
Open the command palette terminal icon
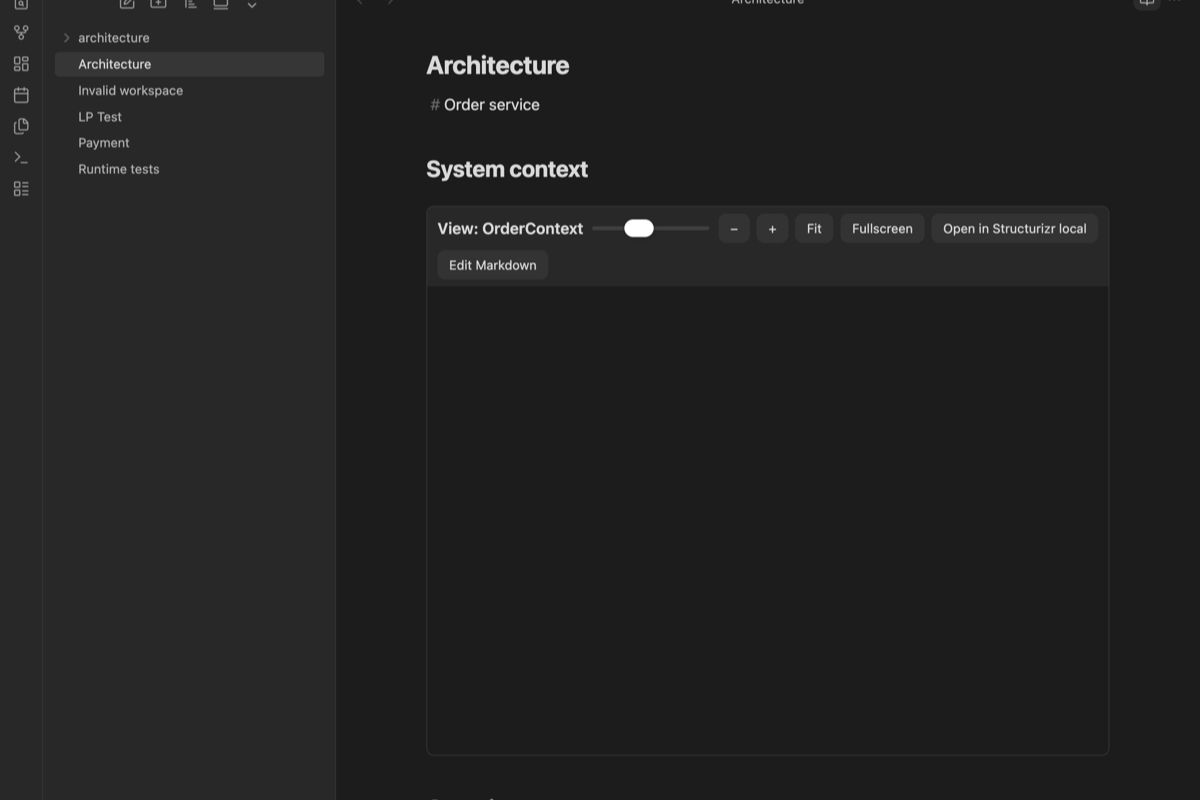(21, 157)
